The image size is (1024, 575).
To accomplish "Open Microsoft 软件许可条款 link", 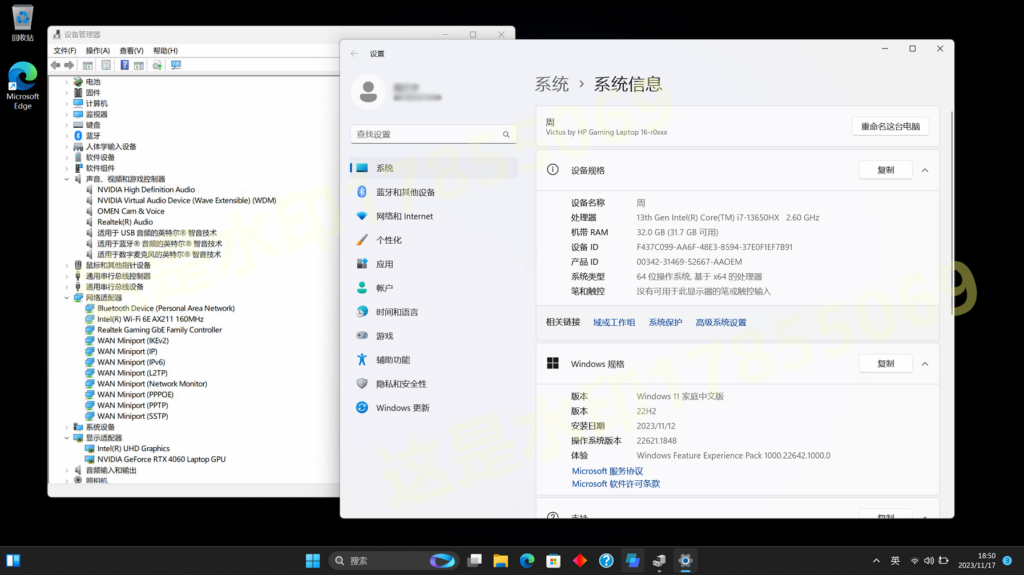I will point(616,484).
